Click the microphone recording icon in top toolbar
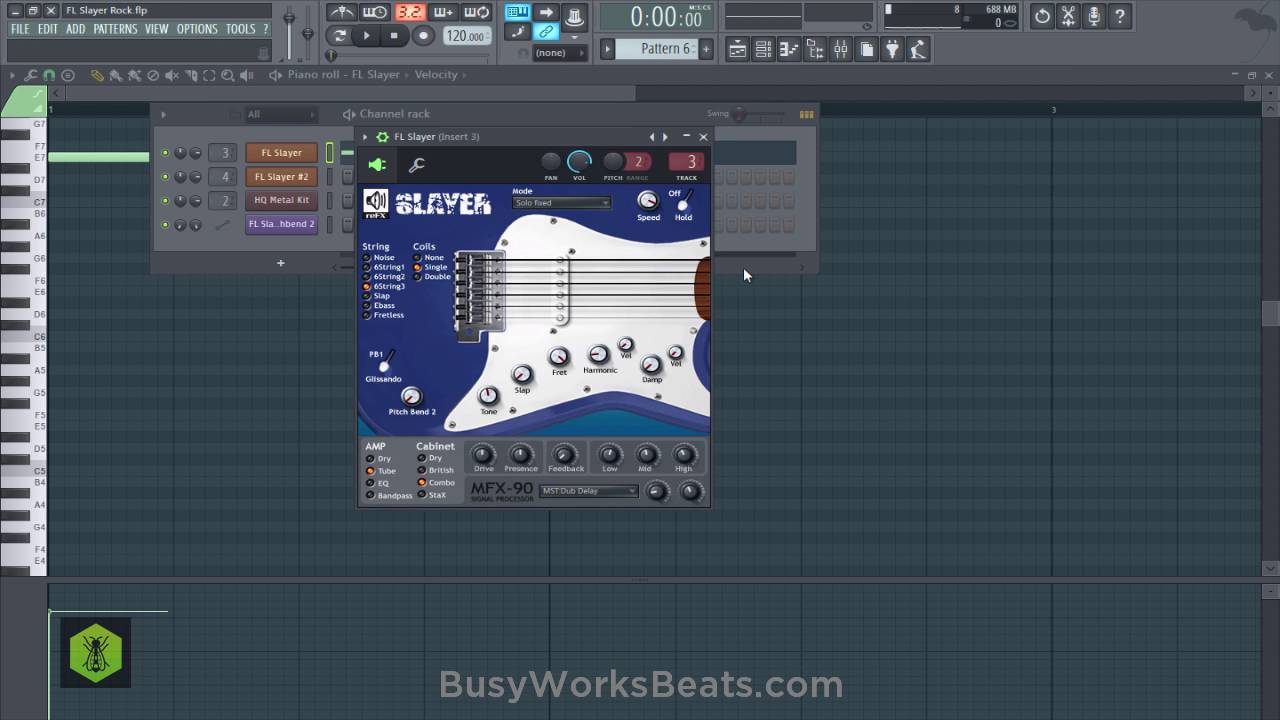1280x720 pixels. click(x=1094, y=16)
